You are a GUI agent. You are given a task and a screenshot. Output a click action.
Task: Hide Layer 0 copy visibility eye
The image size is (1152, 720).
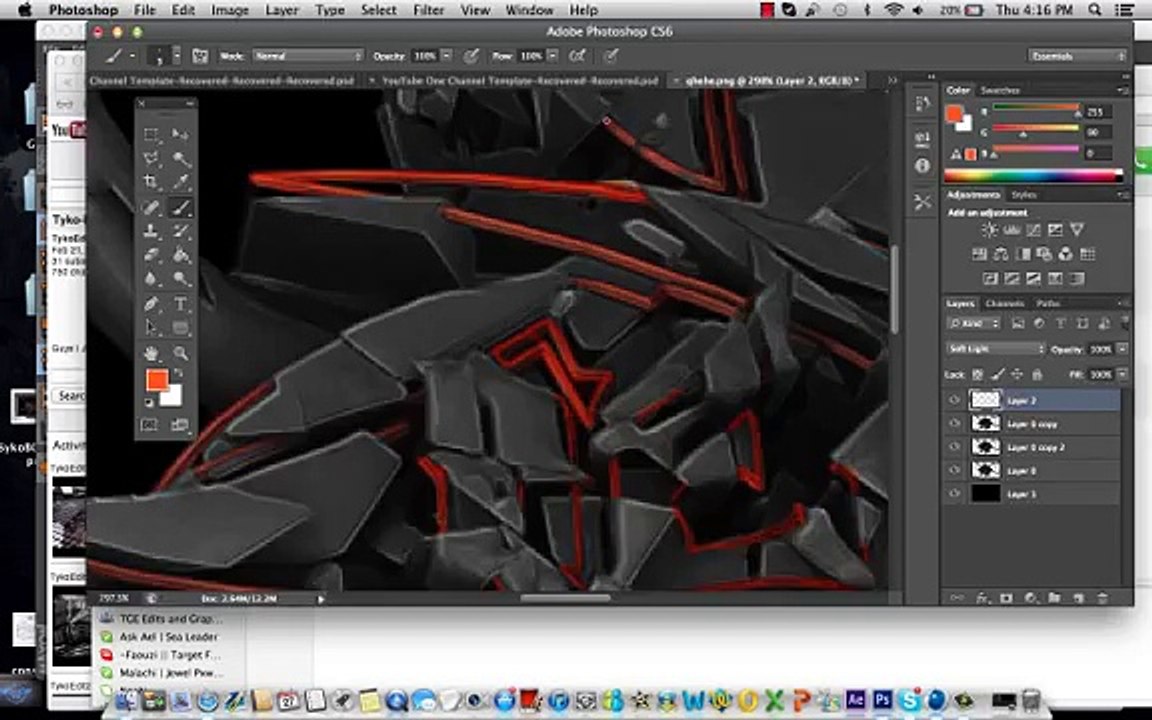[x=954, y=424]
